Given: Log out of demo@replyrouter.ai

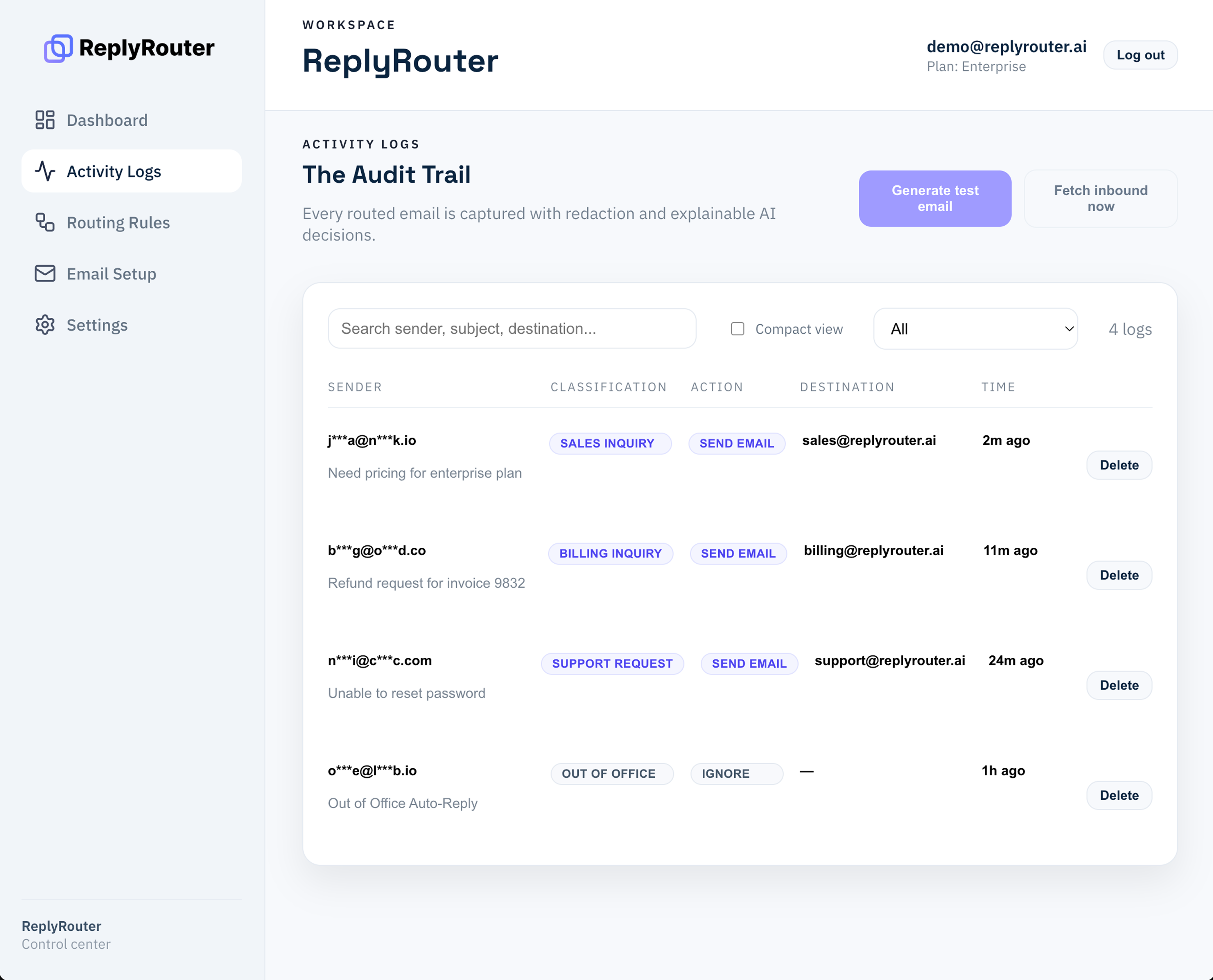Looking at the screenshot, I should coord(1140,55).
